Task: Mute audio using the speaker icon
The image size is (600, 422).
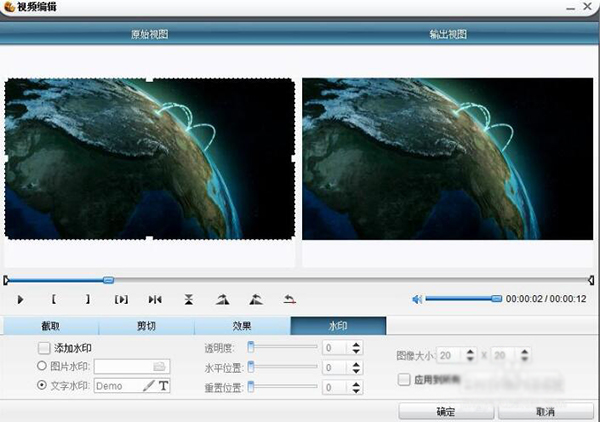Action: [x=417, y=299]
